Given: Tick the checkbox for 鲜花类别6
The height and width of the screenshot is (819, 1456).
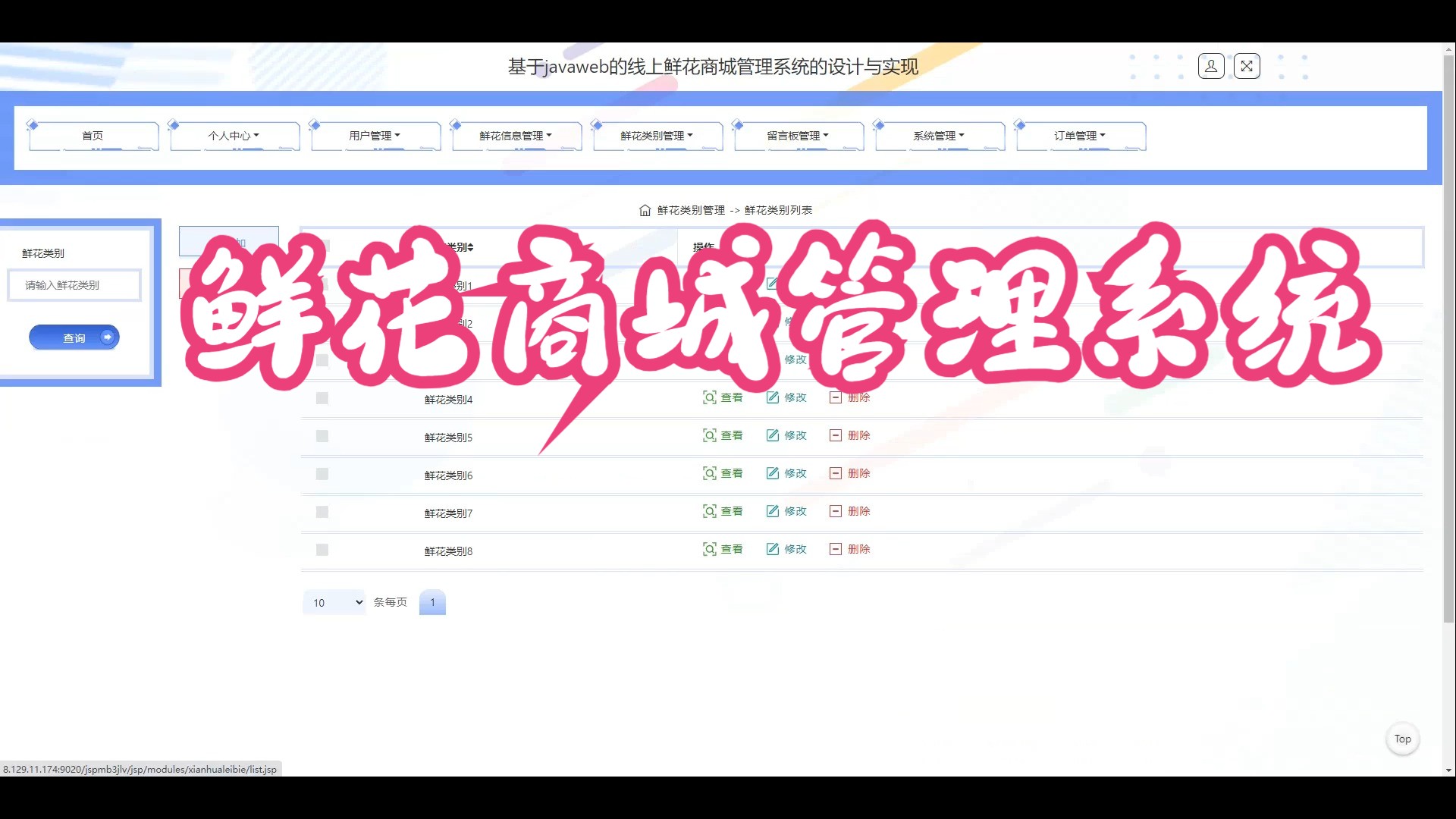Looking at the screenshot, I should (322, 474).
